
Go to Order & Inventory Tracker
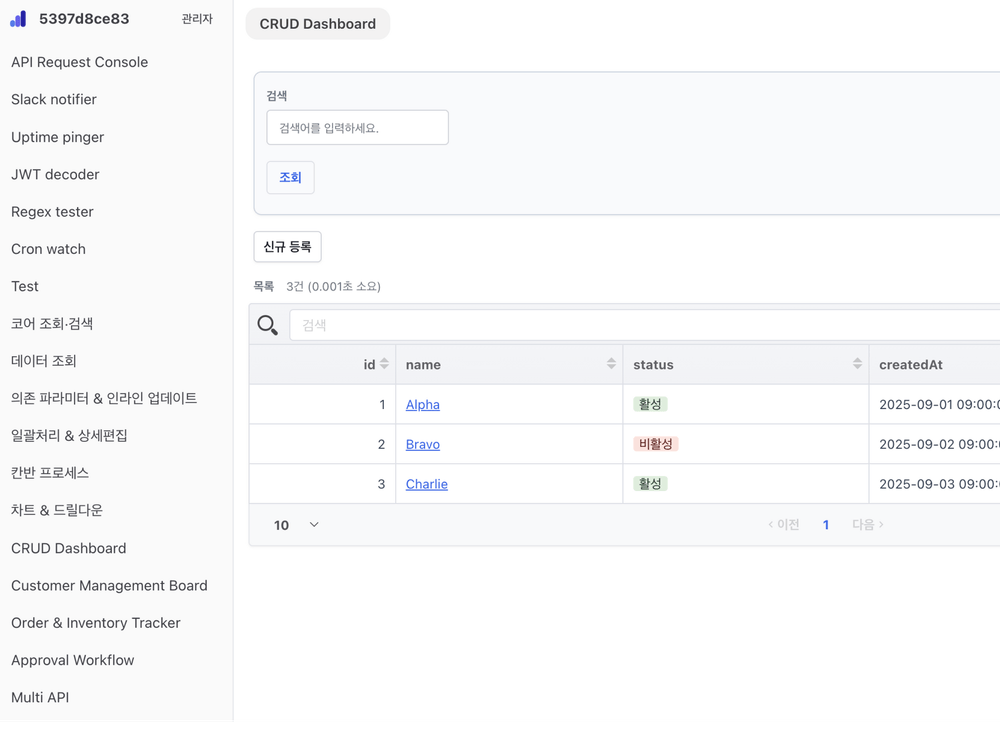[x=96, y=623]
